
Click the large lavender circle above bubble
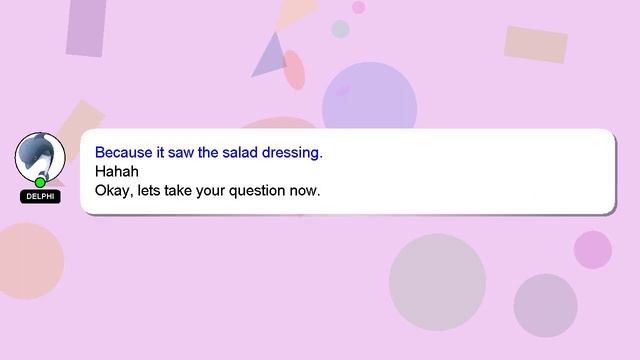point(369,96)
